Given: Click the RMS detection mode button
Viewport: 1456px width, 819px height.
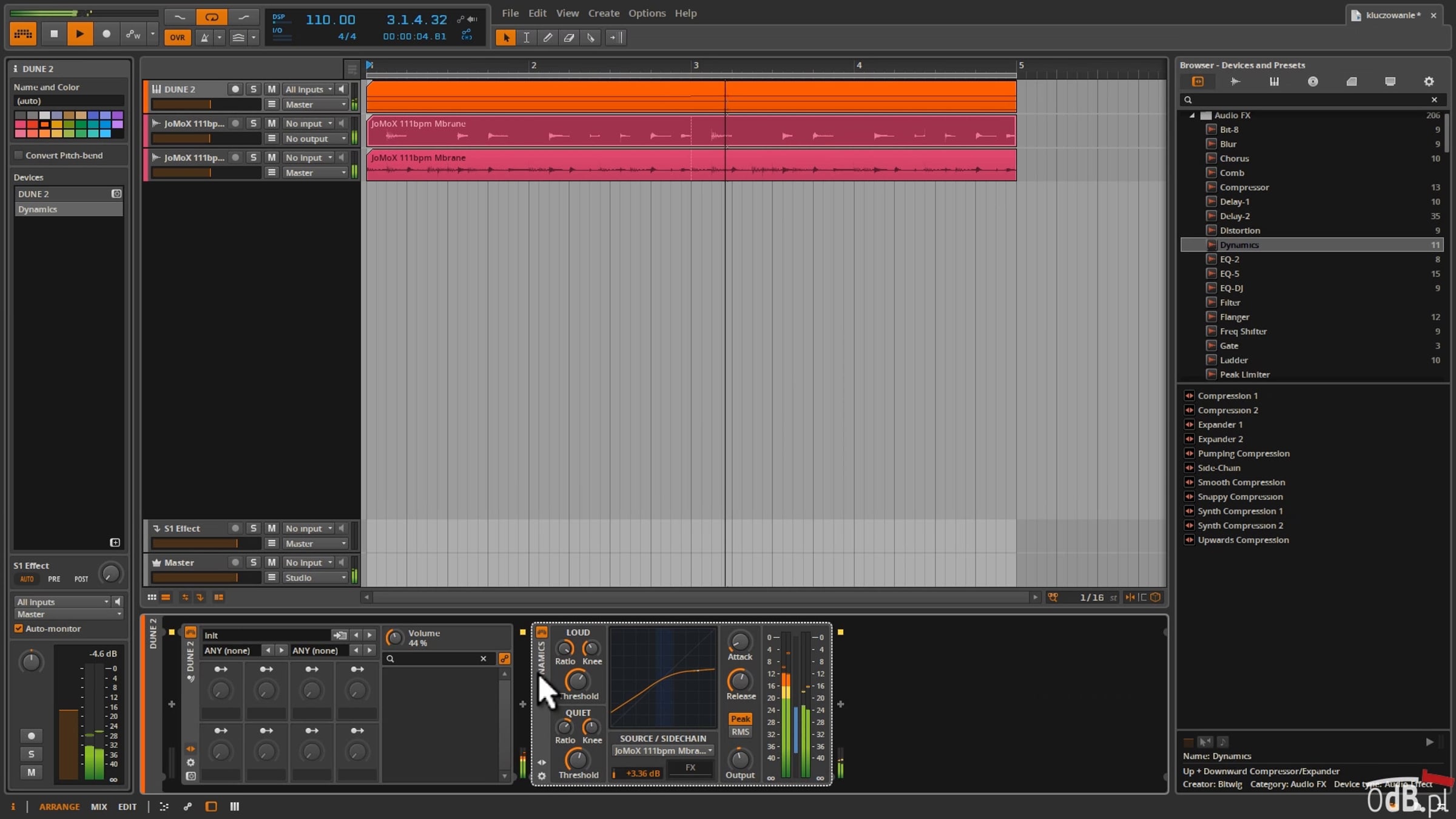Looking at the screenshot, I should coord(740,732).
